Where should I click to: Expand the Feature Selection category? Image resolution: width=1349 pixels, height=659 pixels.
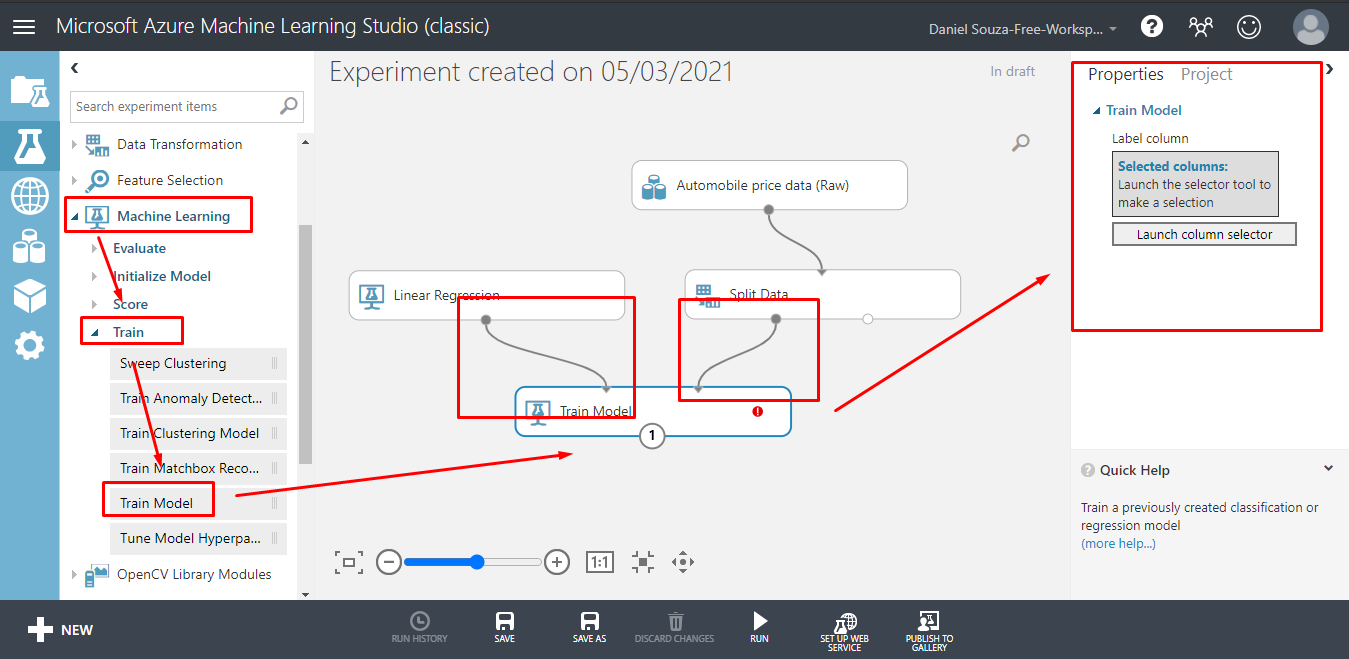[74, 181]
